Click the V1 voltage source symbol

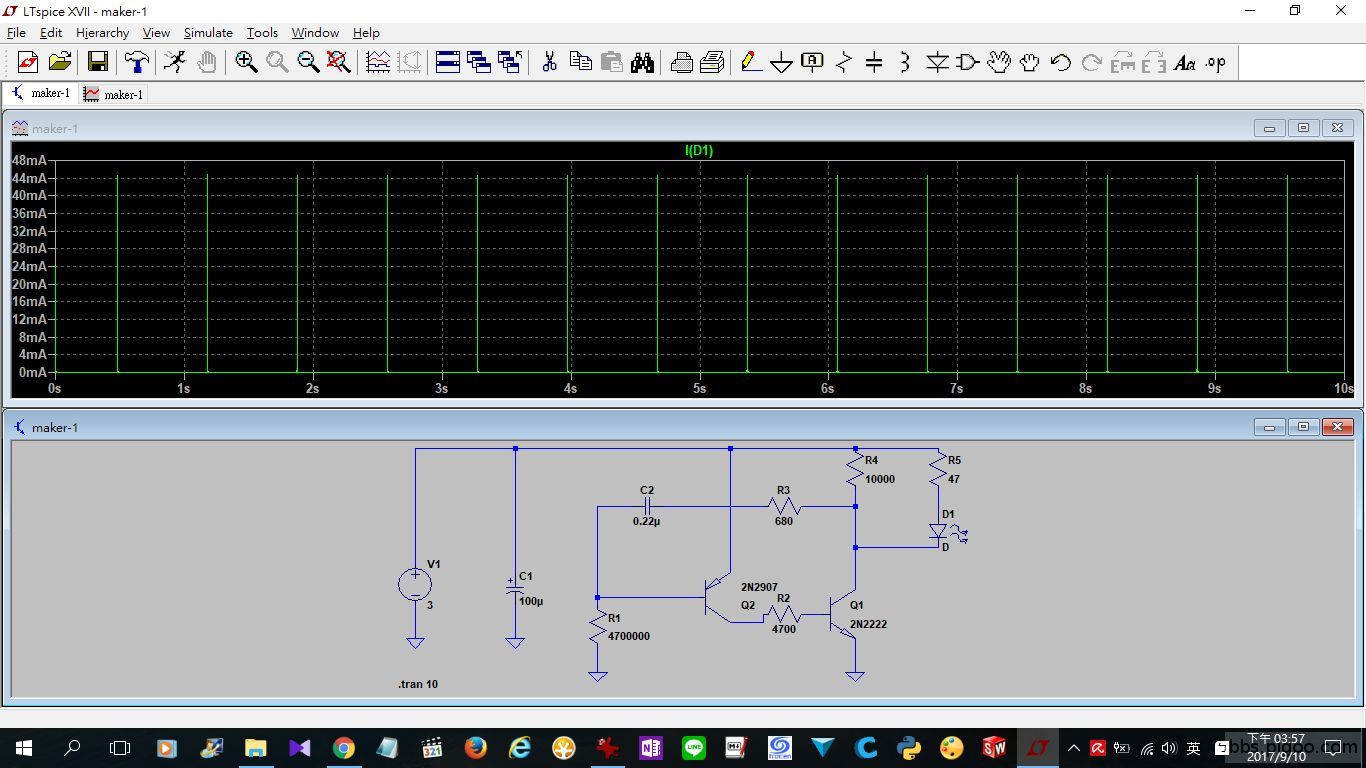415,584
